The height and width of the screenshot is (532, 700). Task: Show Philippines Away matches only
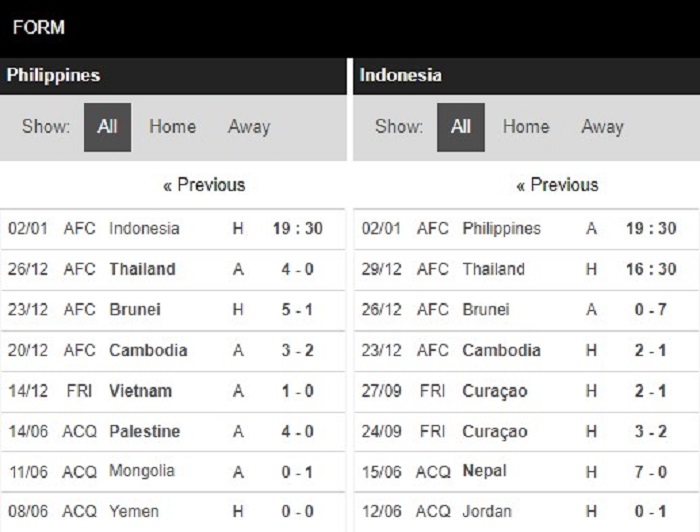pyautogui.click(x=248, y=127)
